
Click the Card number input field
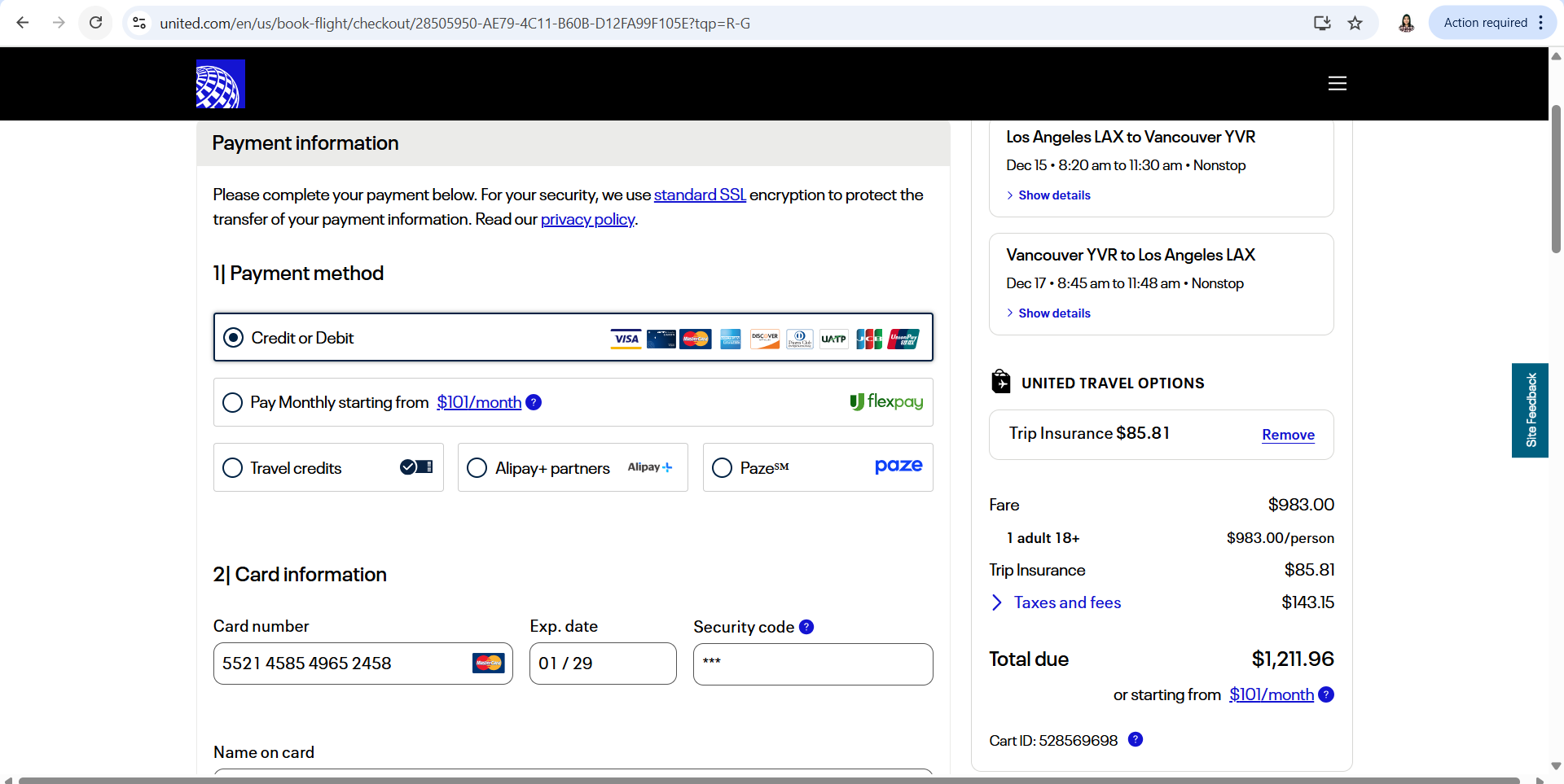coord(363,664)
